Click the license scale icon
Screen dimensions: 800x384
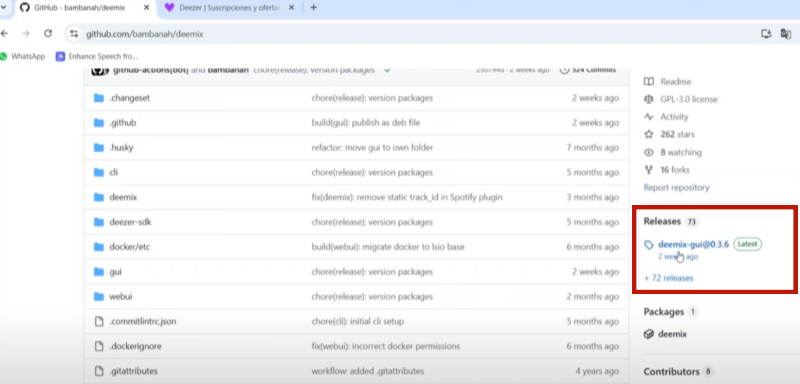click(x=648, y=99)
